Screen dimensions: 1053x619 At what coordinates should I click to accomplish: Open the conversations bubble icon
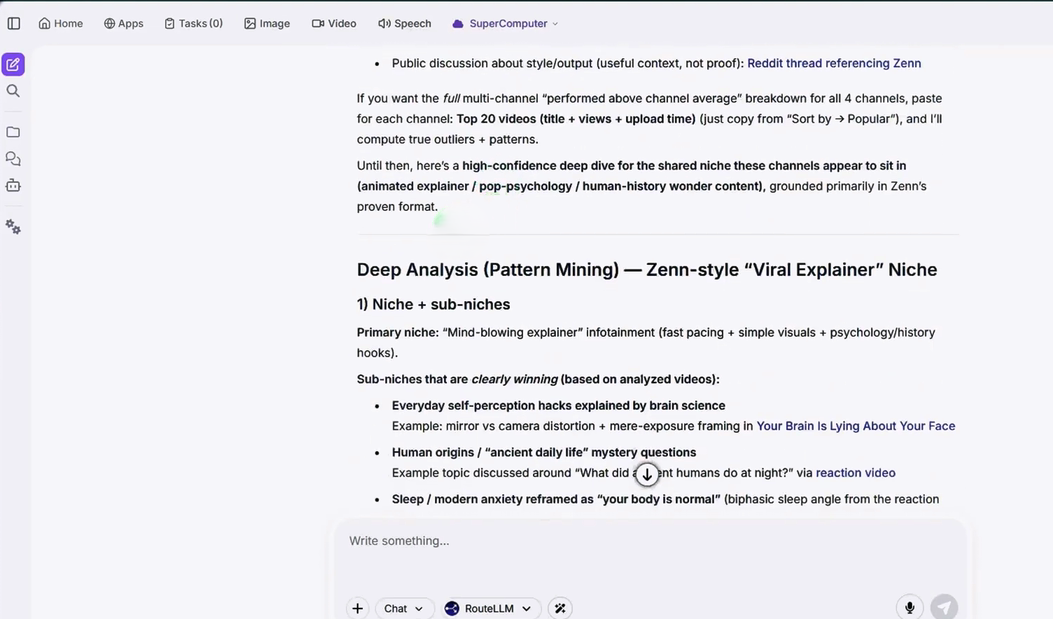click(13, 158)
